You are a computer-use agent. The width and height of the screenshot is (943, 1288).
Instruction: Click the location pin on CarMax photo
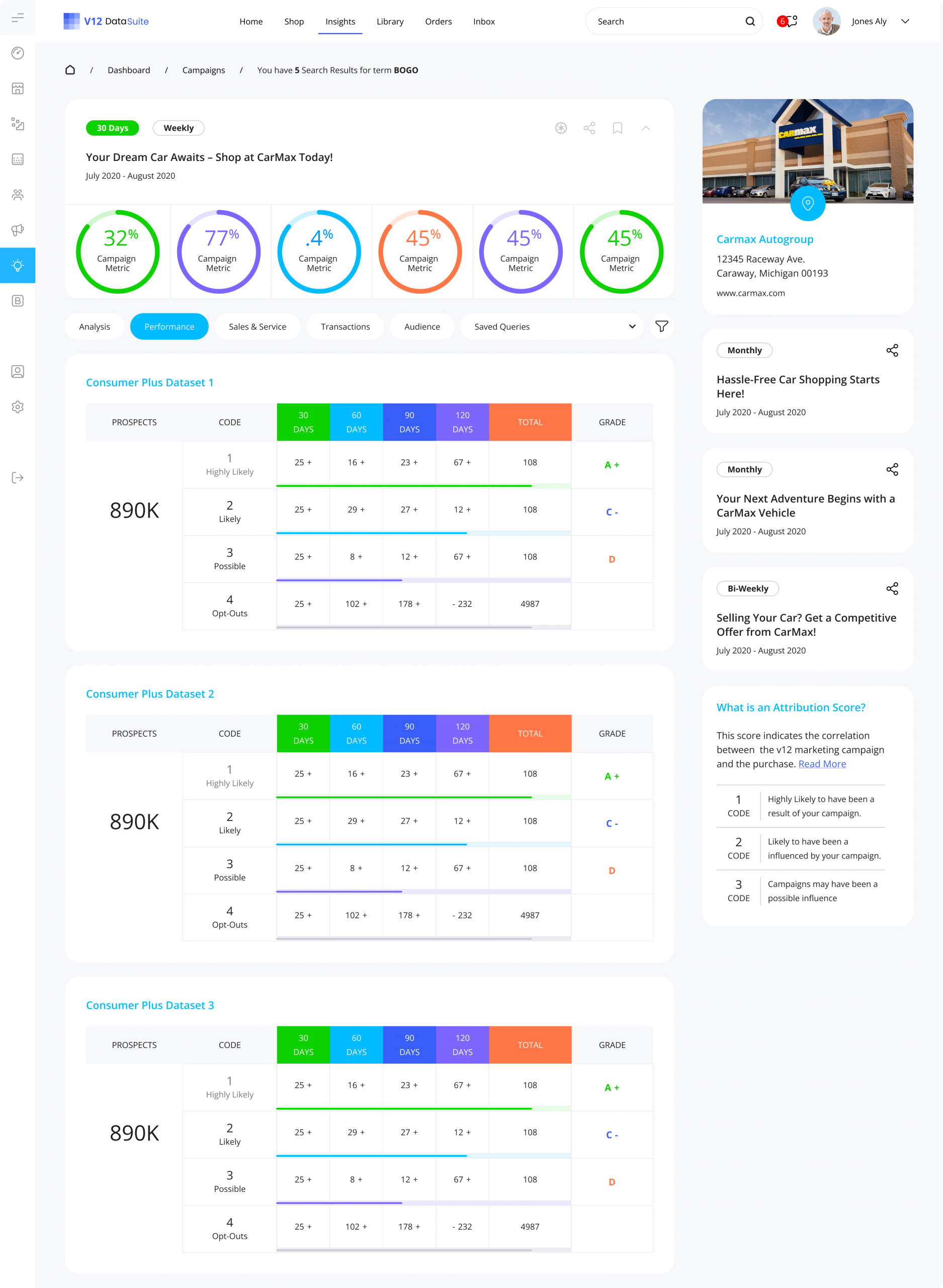tap(807, 203)
